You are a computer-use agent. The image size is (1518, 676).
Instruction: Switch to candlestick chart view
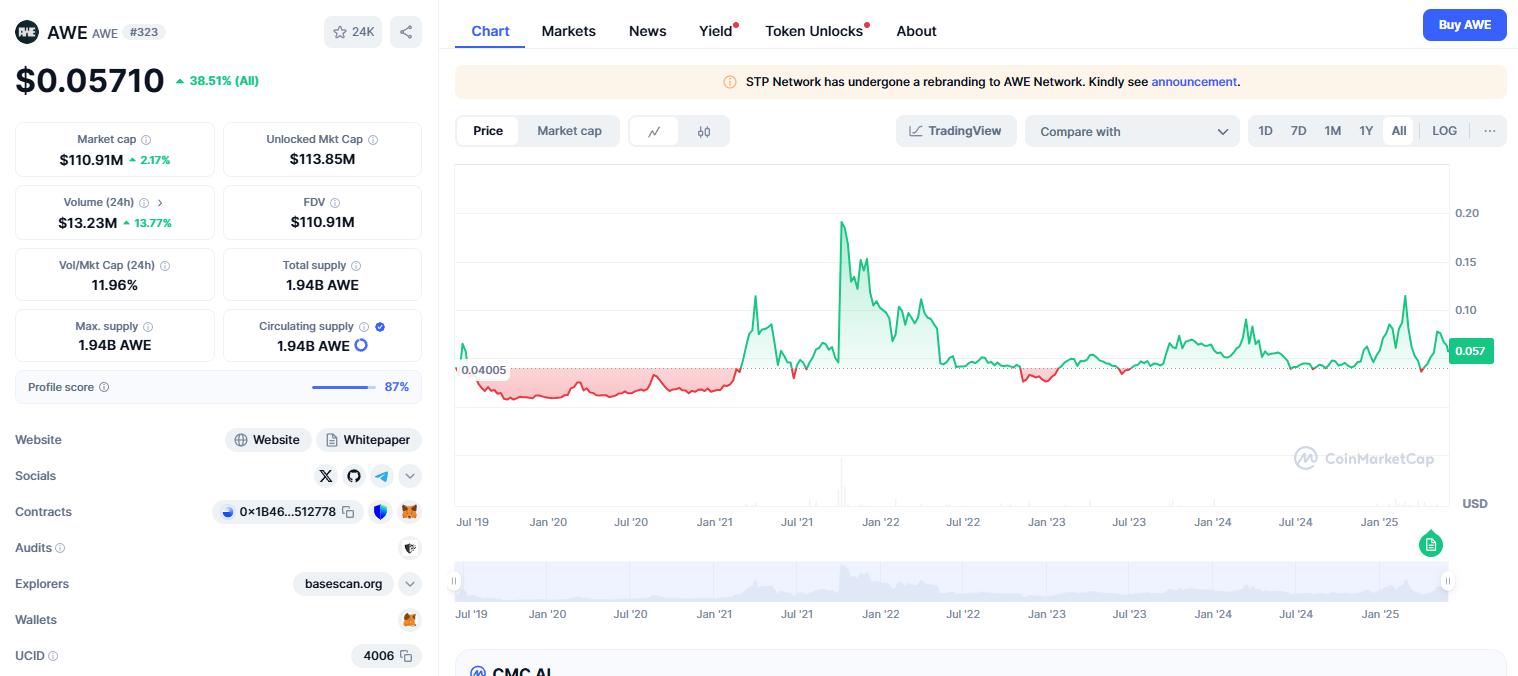(x=704, y=131)
